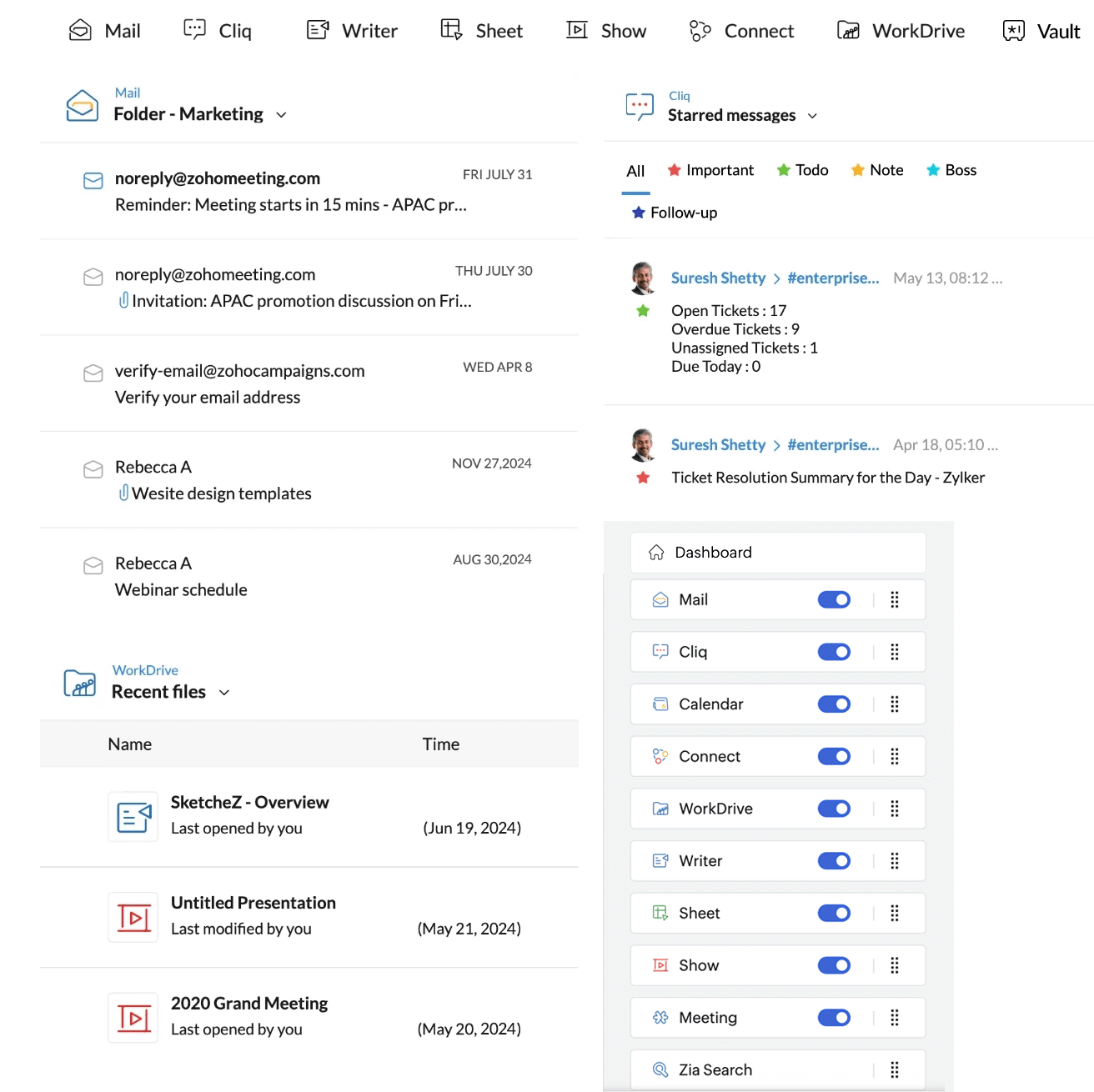Select the All starred tab

635,171
